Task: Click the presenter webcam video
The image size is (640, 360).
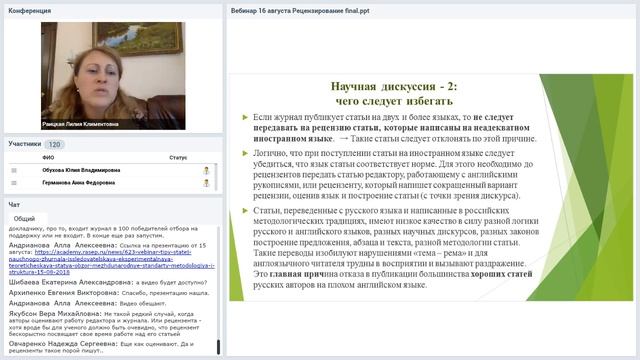Action: [x=113, y=76]
